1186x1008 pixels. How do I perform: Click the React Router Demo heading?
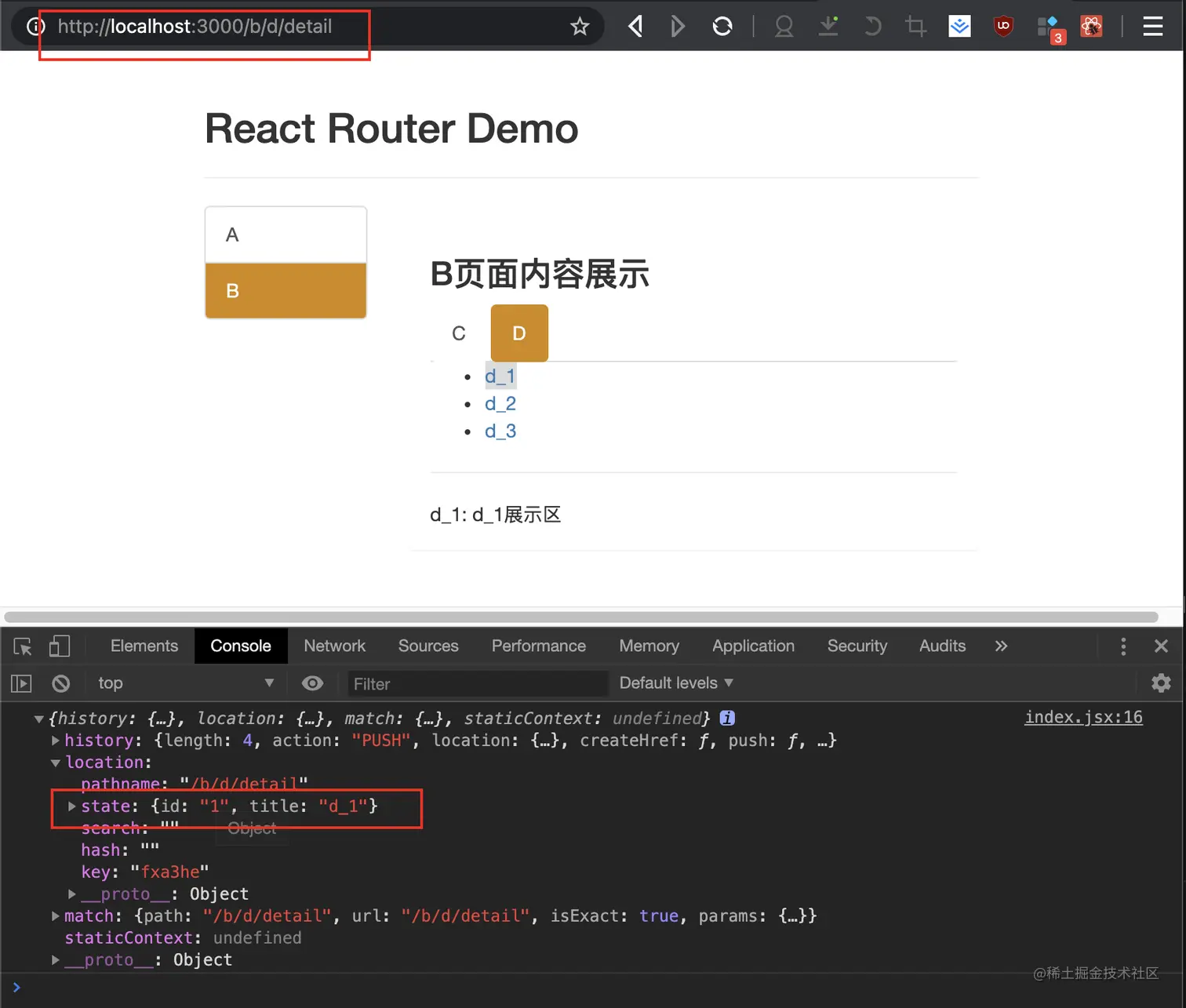[x=391, y=129]
